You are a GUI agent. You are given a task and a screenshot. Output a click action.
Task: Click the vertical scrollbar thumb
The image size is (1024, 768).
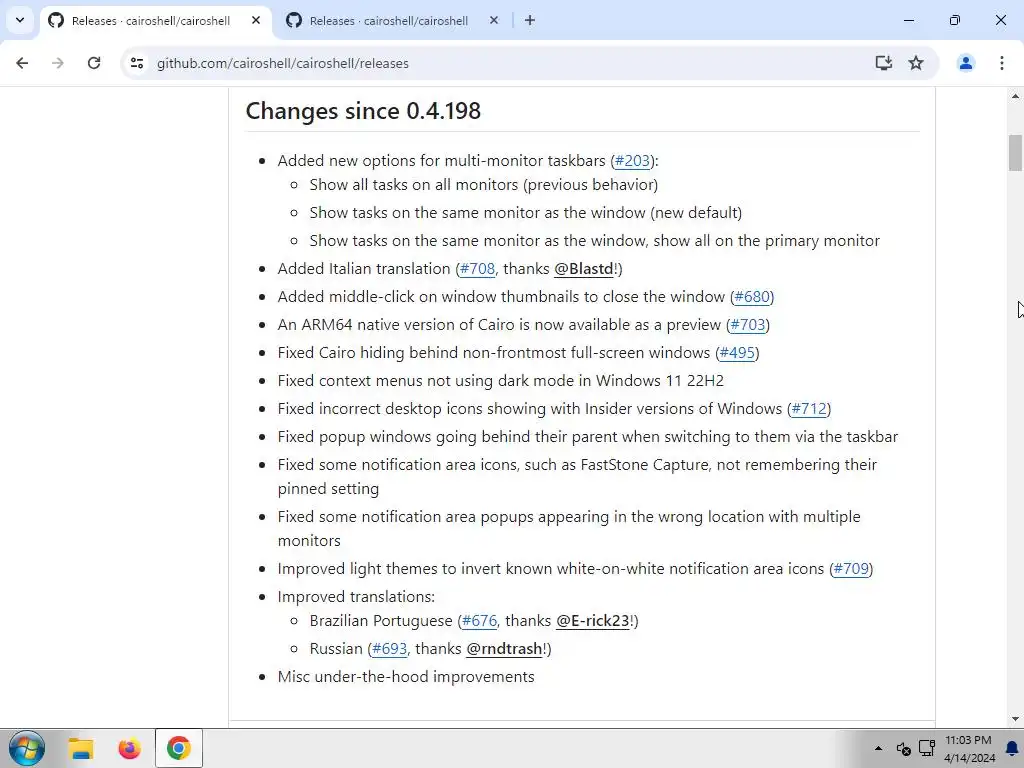point(1015,152)
